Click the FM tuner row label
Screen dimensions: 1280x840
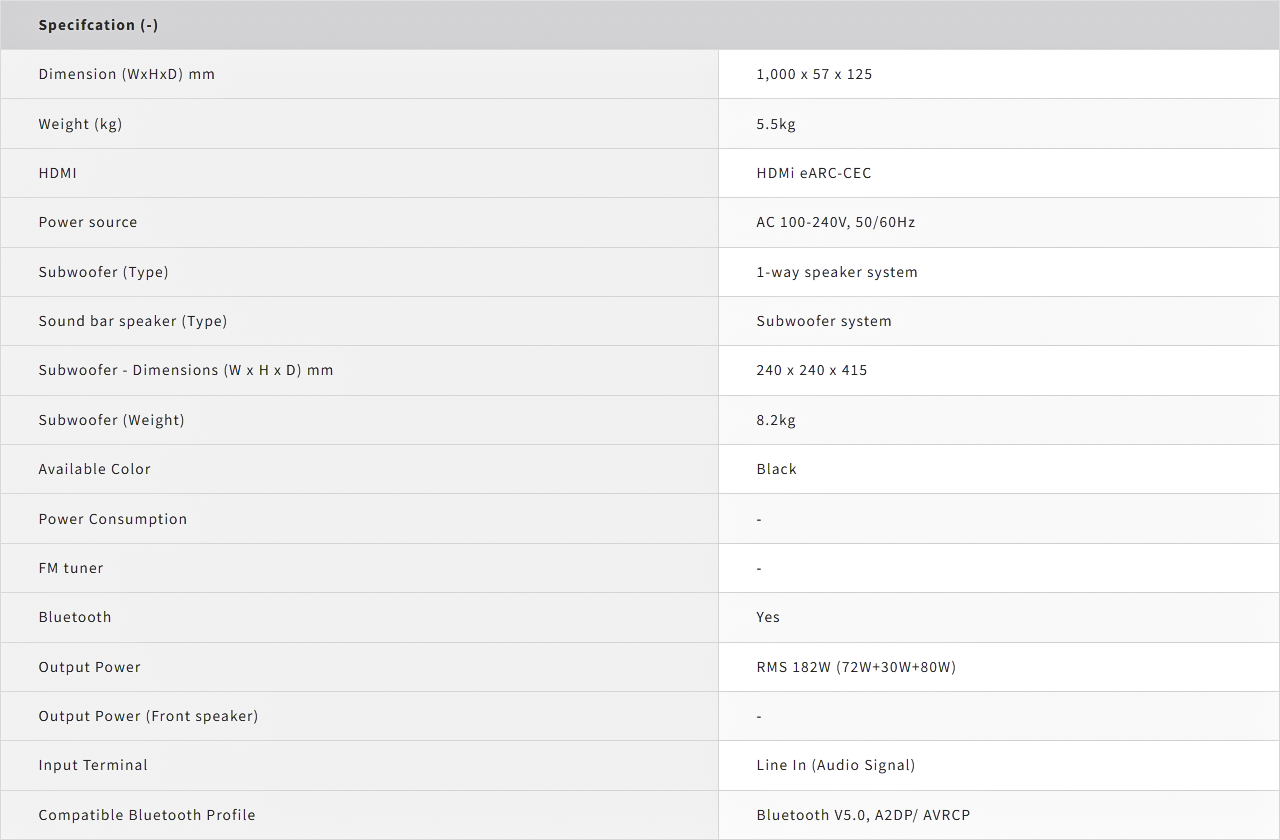click(71, 568)
